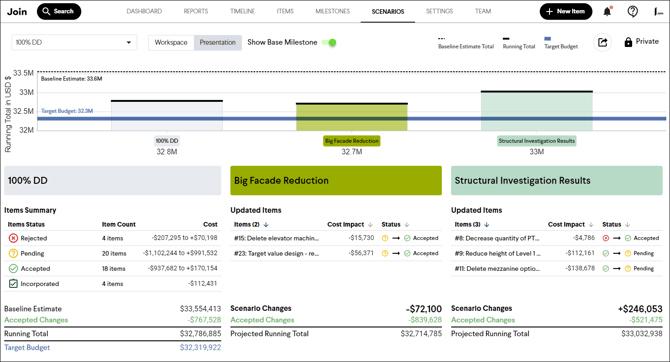Click the Private lock icon
Image resolution: width=670 pixels, height=362 pixels.
tap(628, 42)
